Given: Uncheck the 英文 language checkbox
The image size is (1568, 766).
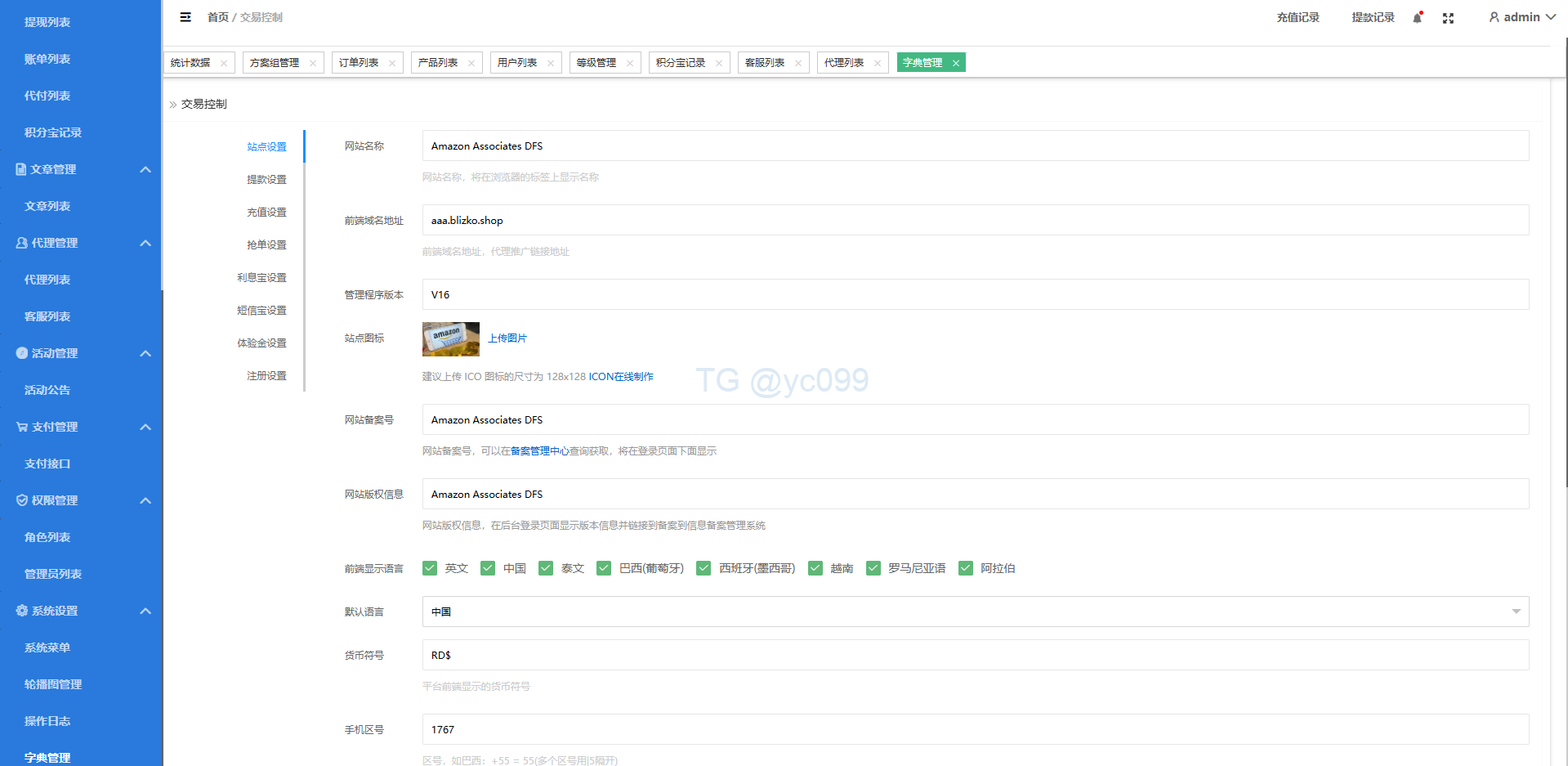Looking at the screenshot, I should tap(430, 568).
